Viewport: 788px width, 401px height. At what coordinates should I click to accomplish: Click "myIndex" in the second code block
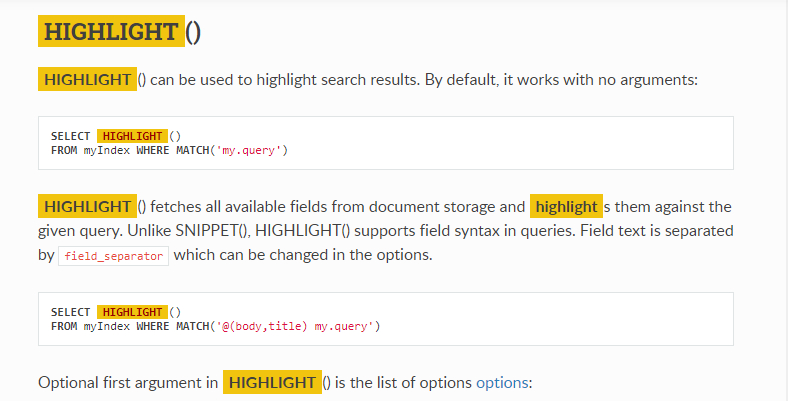(x=107, y=326)
